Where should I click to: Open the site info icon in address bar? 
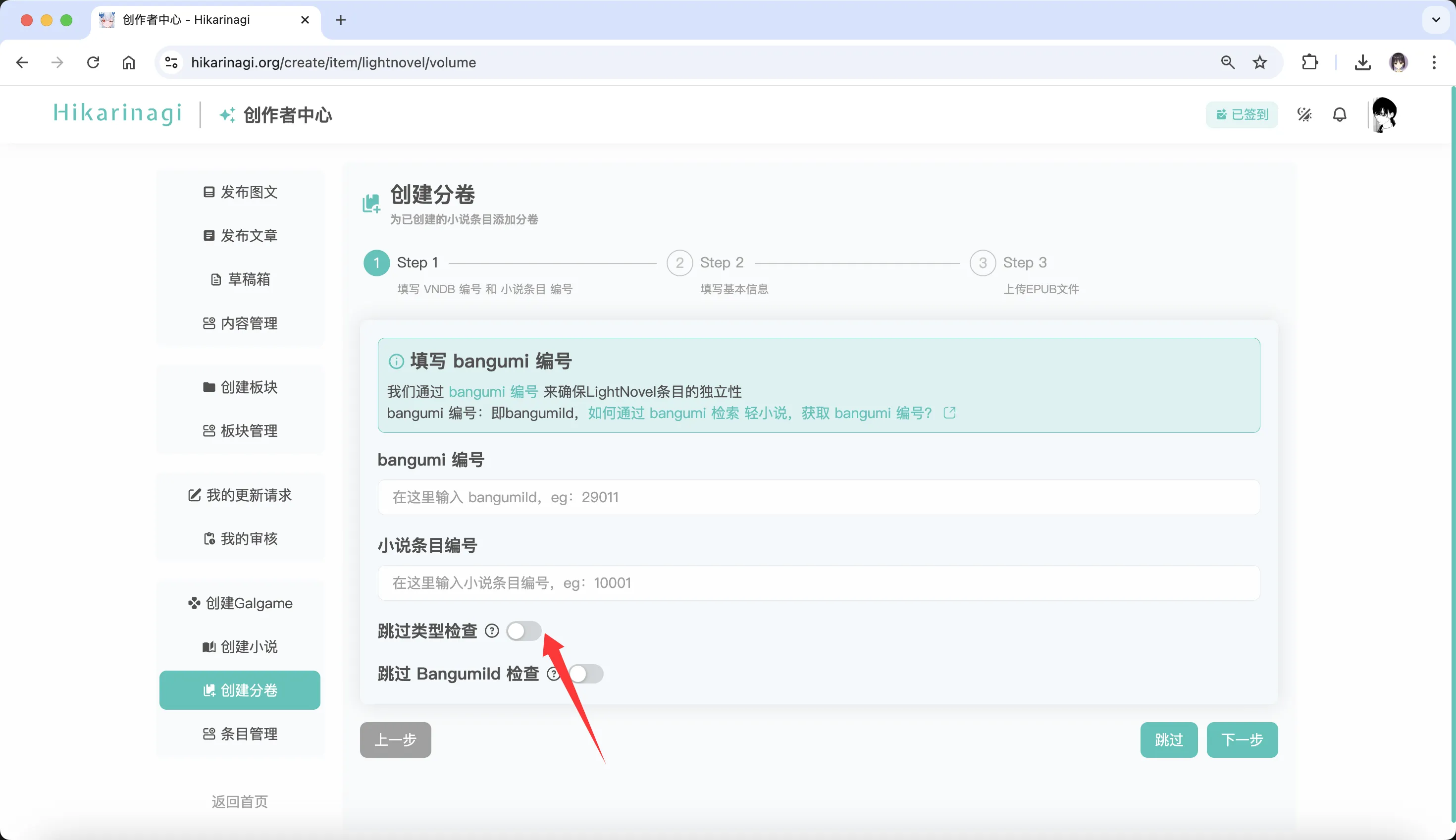pyautogui.click(x=171, y=62)
